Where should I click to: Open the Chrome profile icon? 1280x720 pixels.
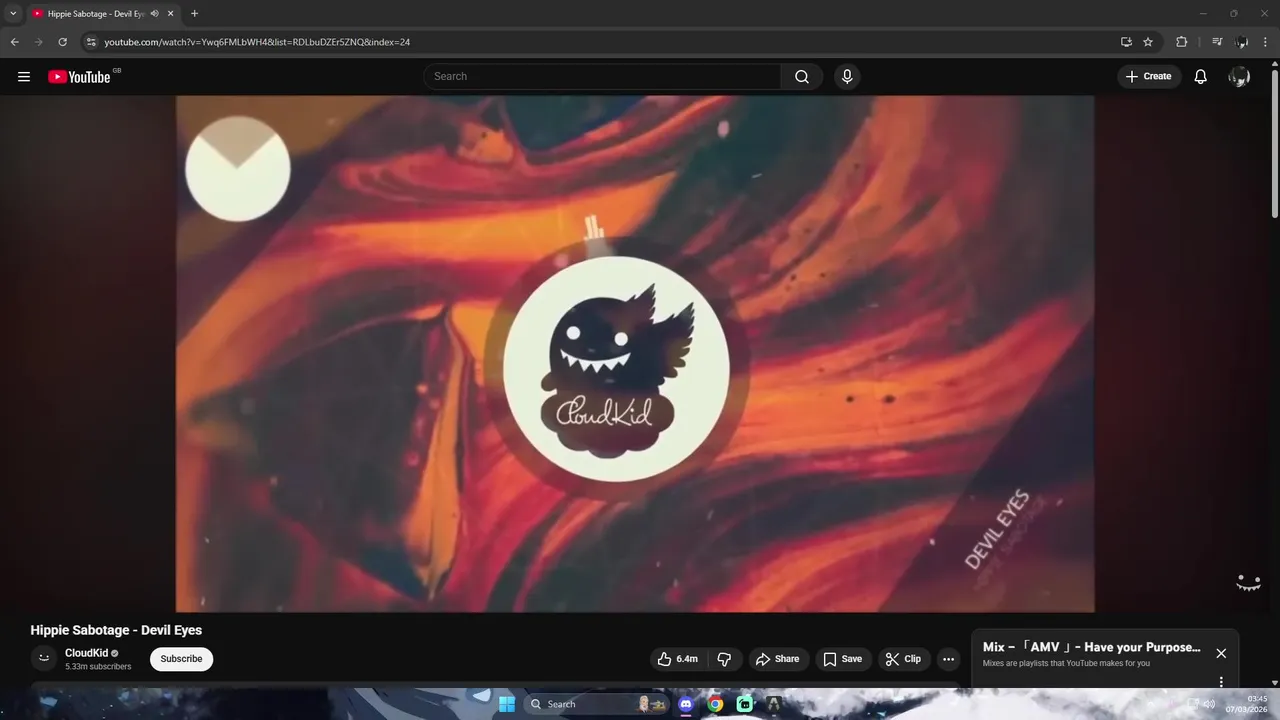(x=1242, y=42)
